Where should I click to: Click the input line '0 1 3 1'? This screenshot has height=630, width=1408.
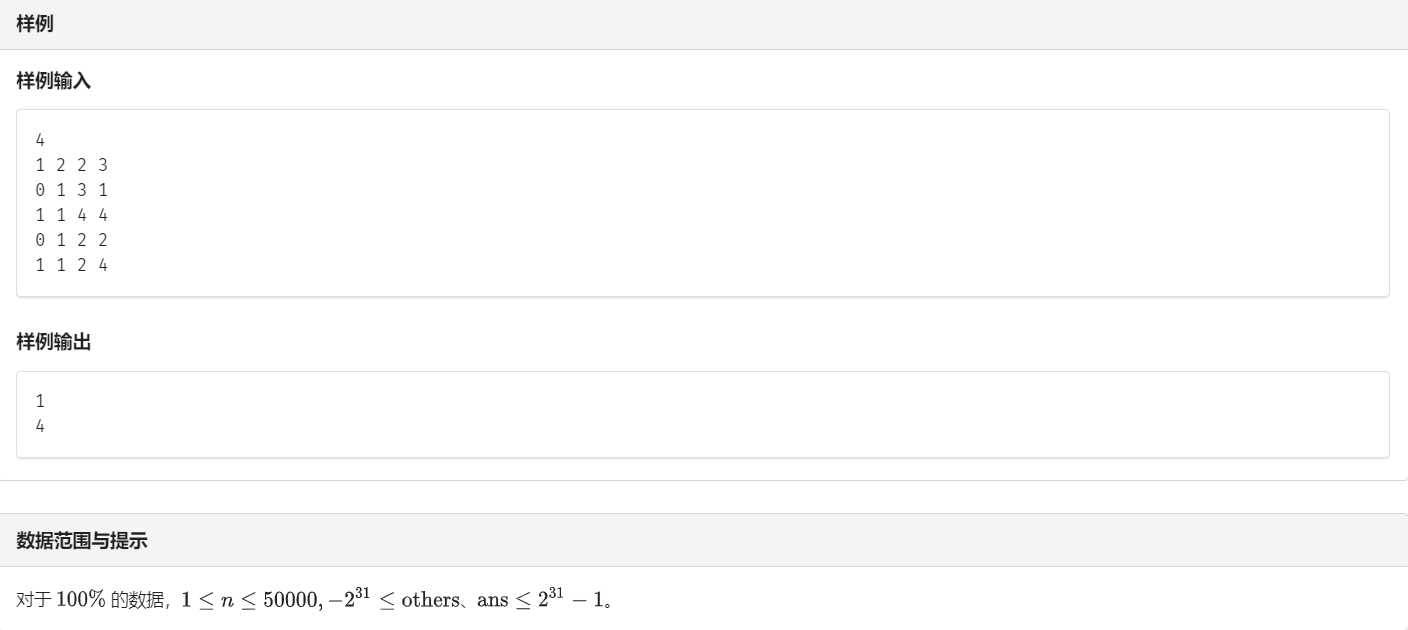pos(71,190)
